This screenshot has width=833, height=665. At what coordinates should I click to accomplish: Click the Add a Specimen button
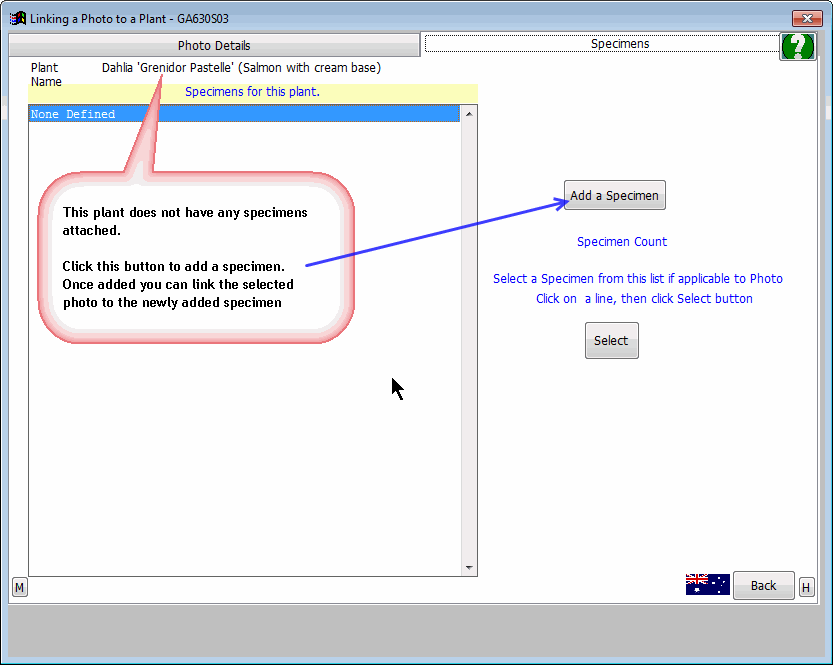[x=615, y=195]
